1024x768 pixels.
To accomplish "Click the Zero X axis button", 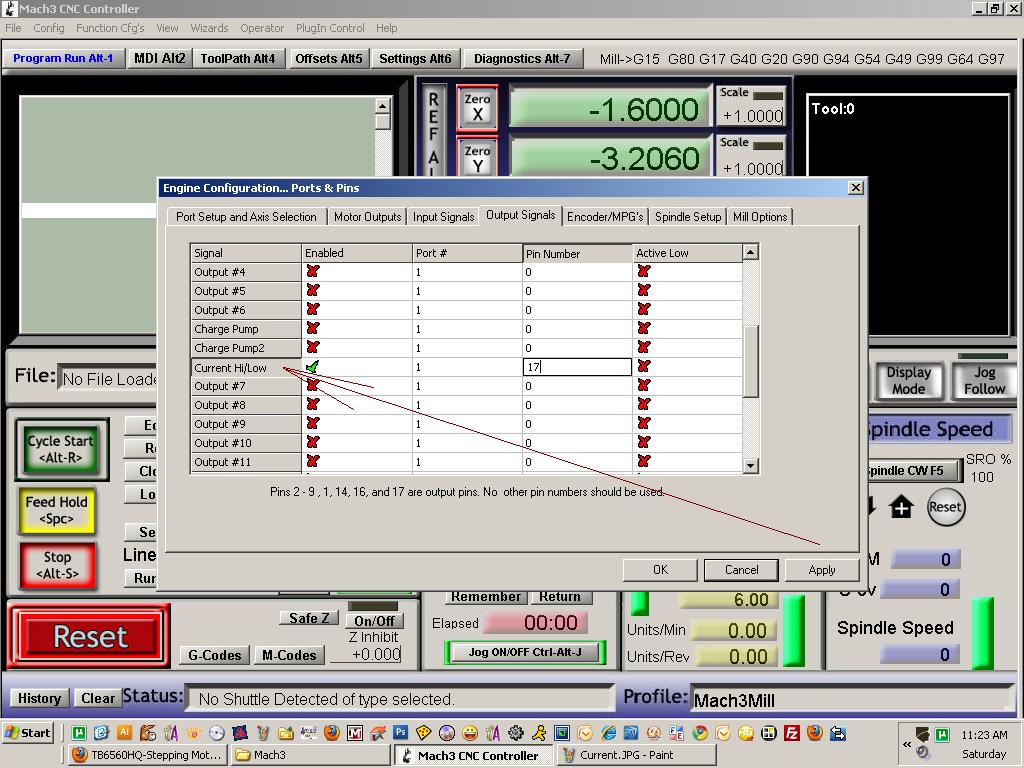I will tap(477, 108).
